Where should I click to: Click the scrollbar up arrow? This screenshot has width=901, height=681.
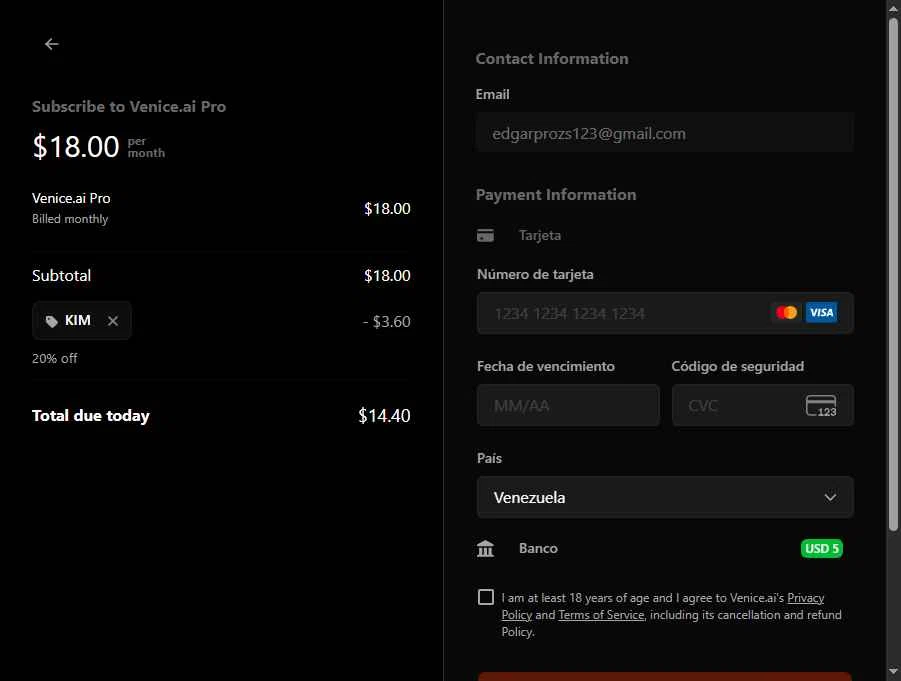pyautogui.click(x=893, y=9)
